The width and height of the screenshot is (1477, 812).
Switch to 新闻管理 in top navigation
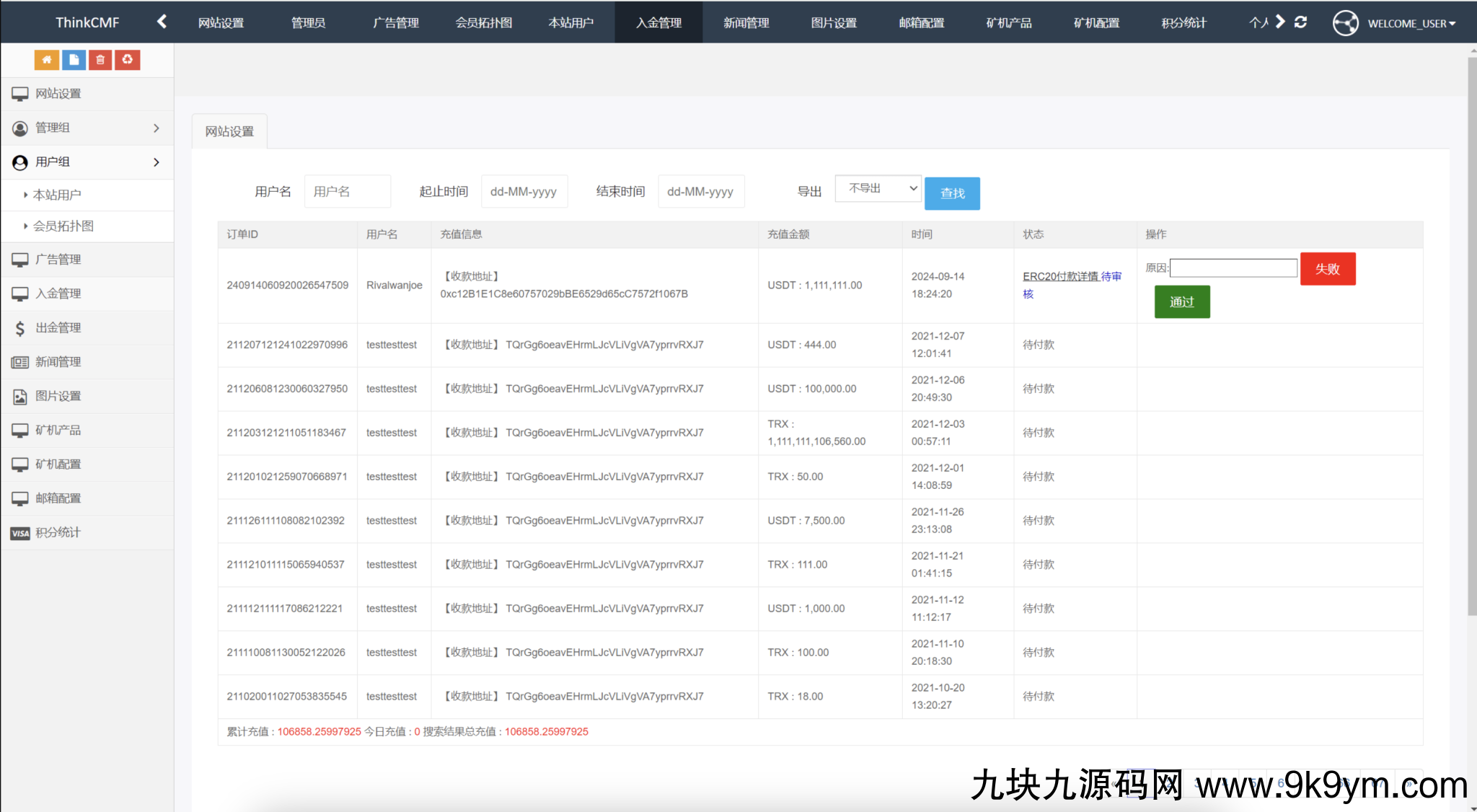[746, 23]
